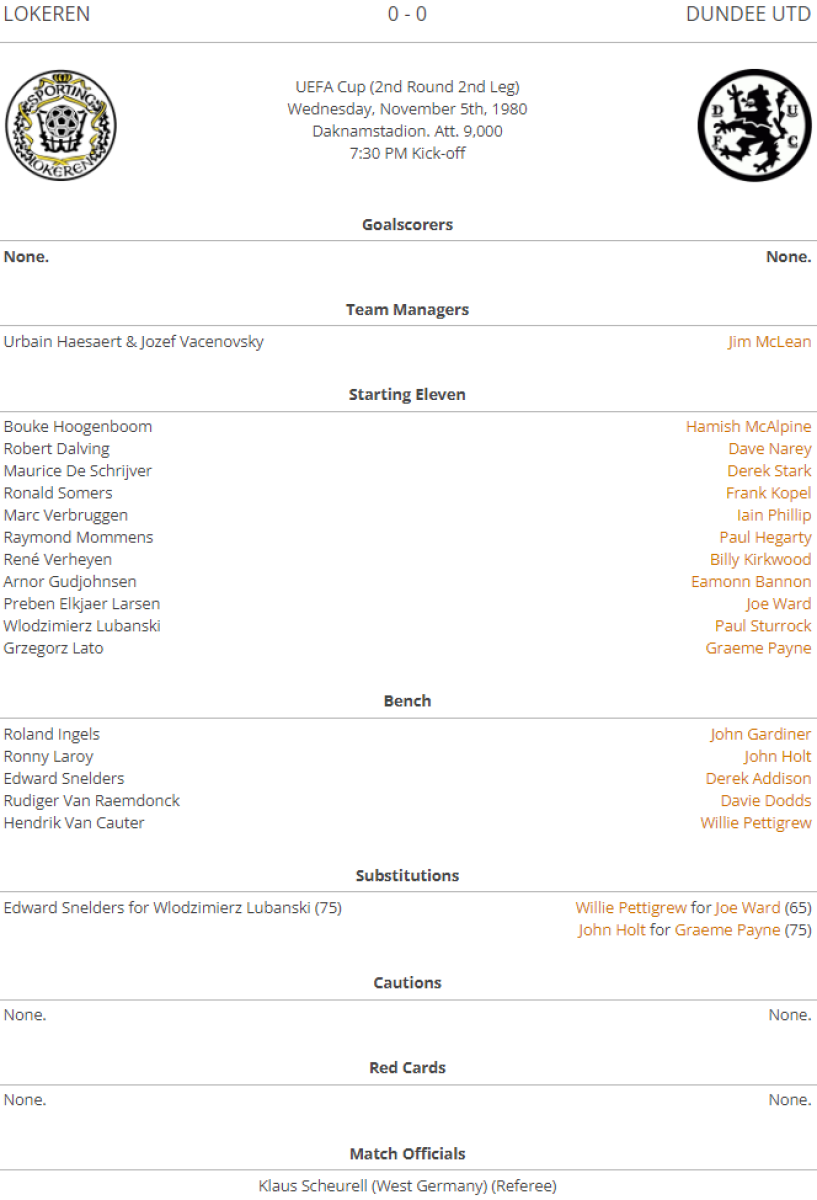The height and width of the screenshot is (1200, 817).
Task: Select Eamonn Bannon player link
Action: click(x=751, y=581)
